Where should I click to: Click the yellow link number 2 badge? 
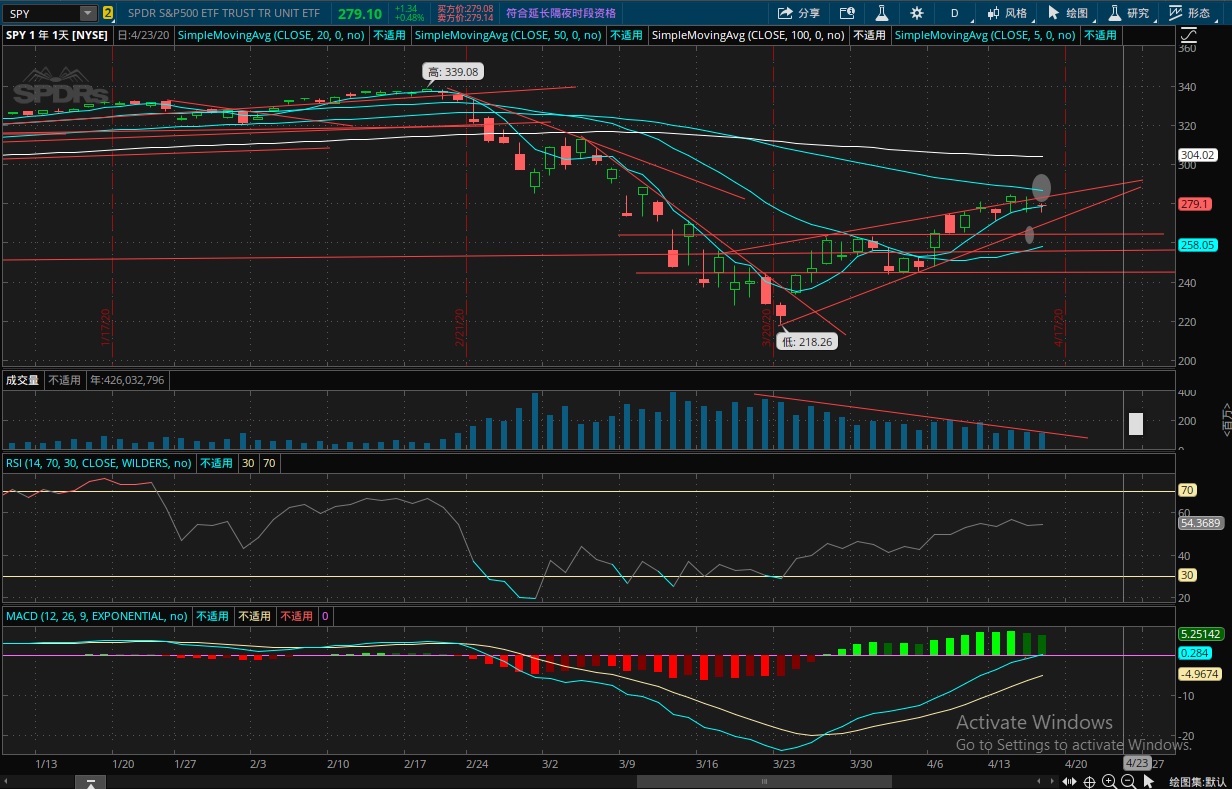tap(108, 13)
